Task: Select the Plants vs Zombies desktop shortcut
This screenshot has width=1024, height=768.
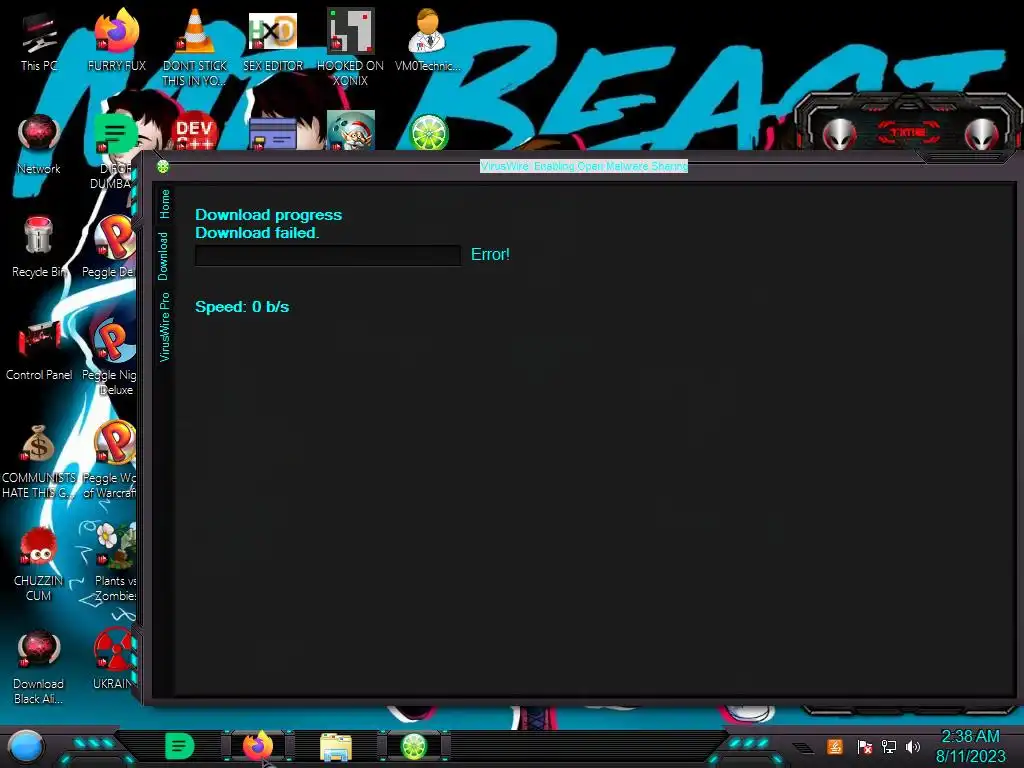Action: tap(115, 563)
